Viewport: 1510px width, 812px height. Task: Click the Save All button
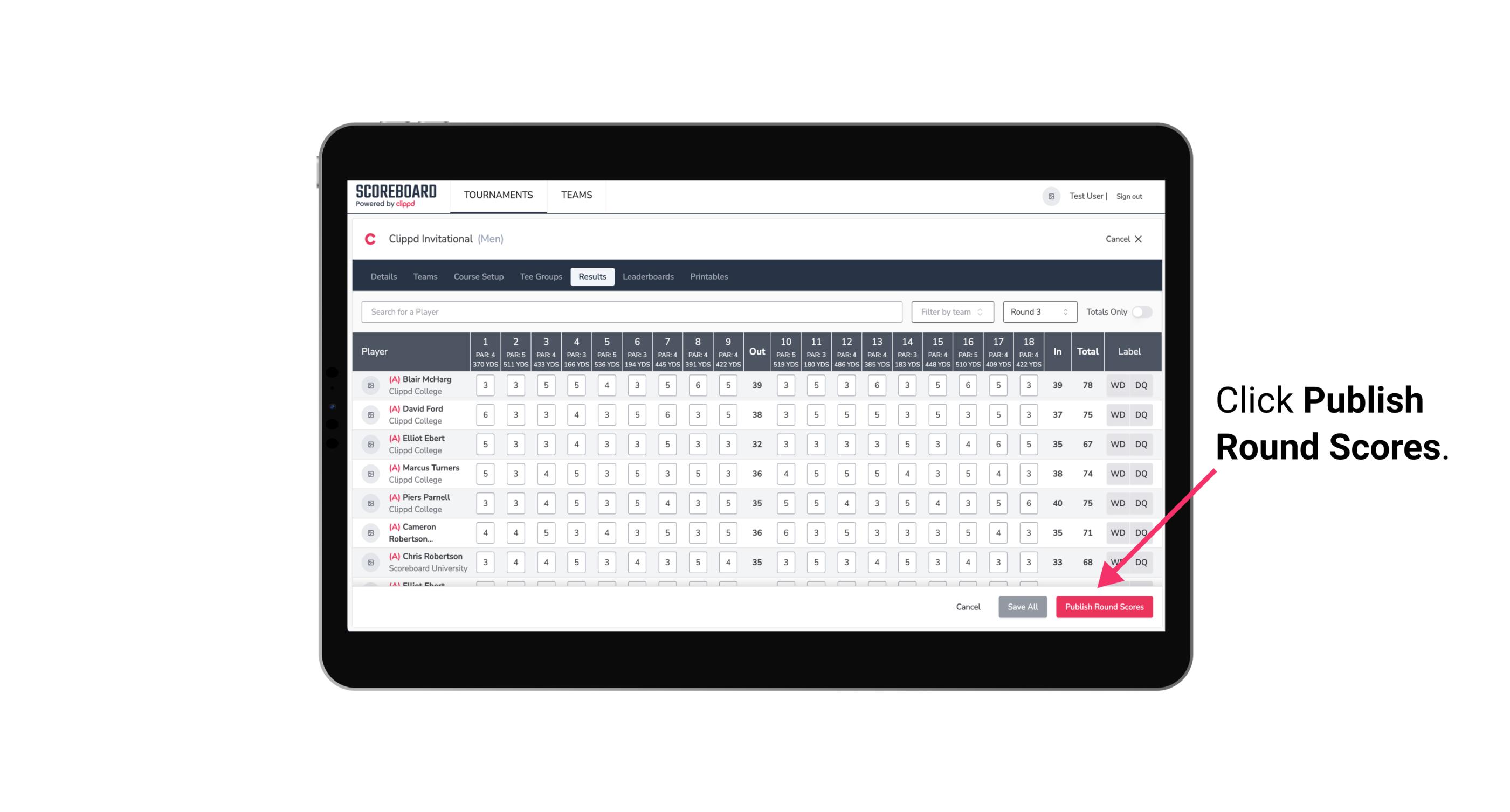(x=1022, y=607)
